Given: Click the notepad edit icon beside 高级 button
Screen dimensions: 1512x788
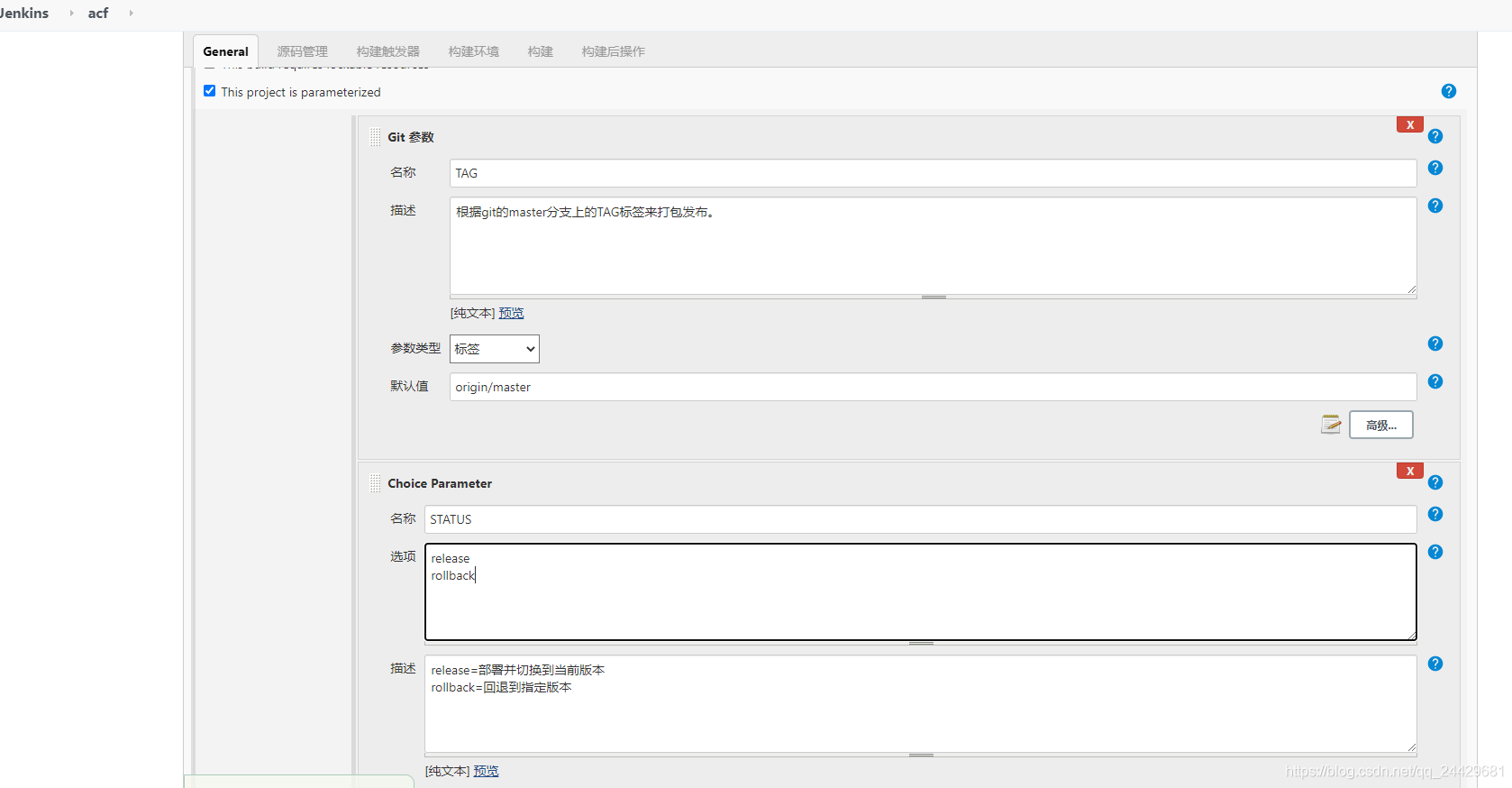Looking at the screenshot, I should click(1331, 425).
